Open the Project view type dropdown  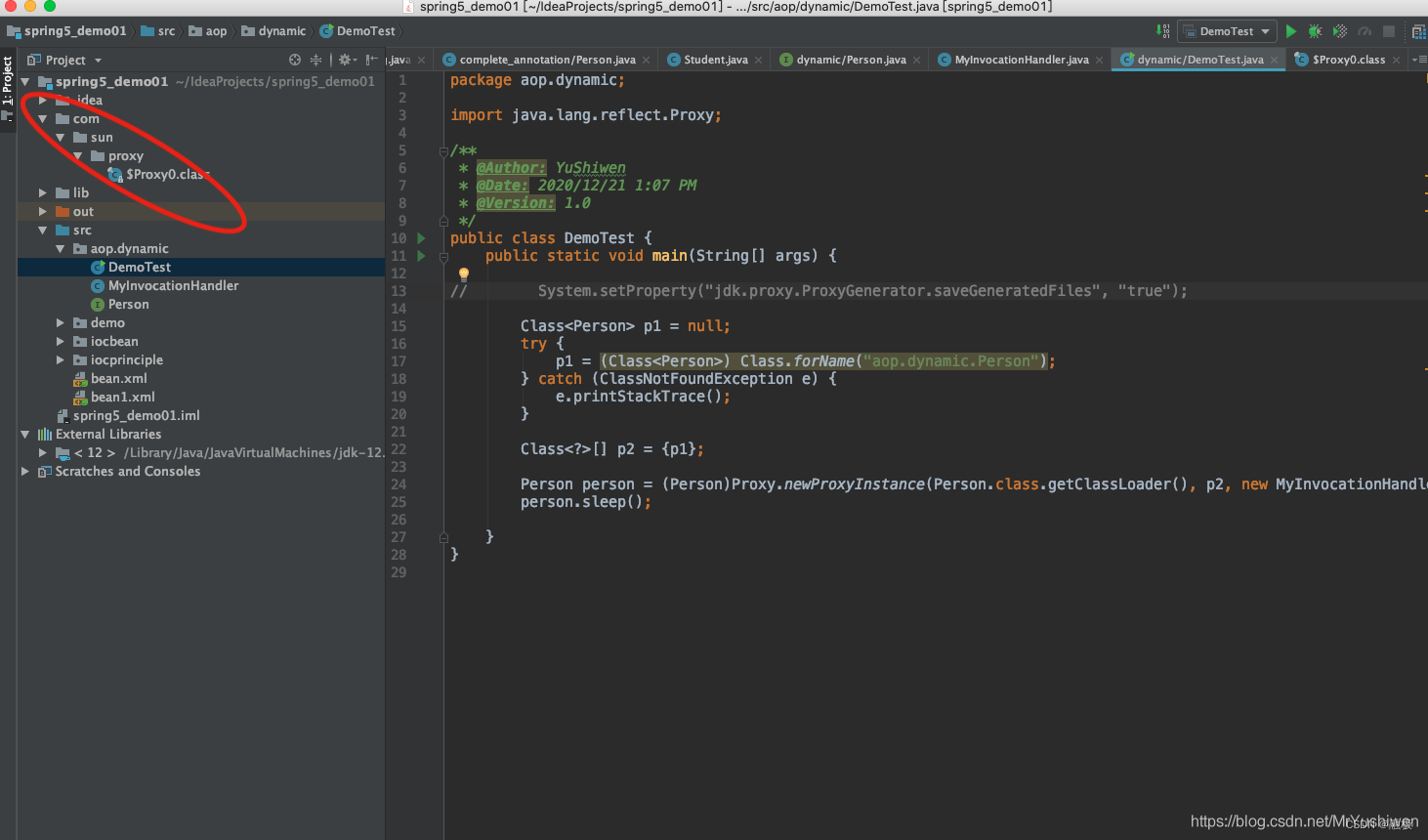point(64,60)
